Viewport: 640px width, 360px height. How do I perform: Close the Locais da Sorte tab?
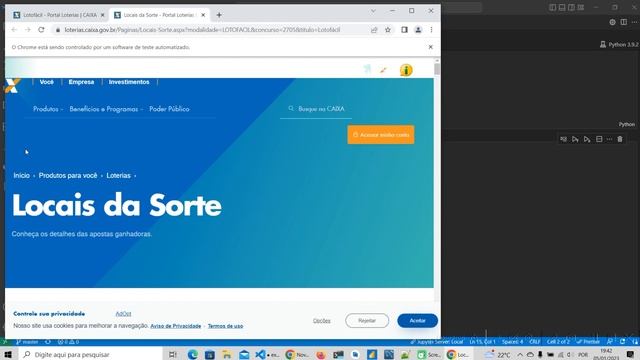click(x=203, y=15)
